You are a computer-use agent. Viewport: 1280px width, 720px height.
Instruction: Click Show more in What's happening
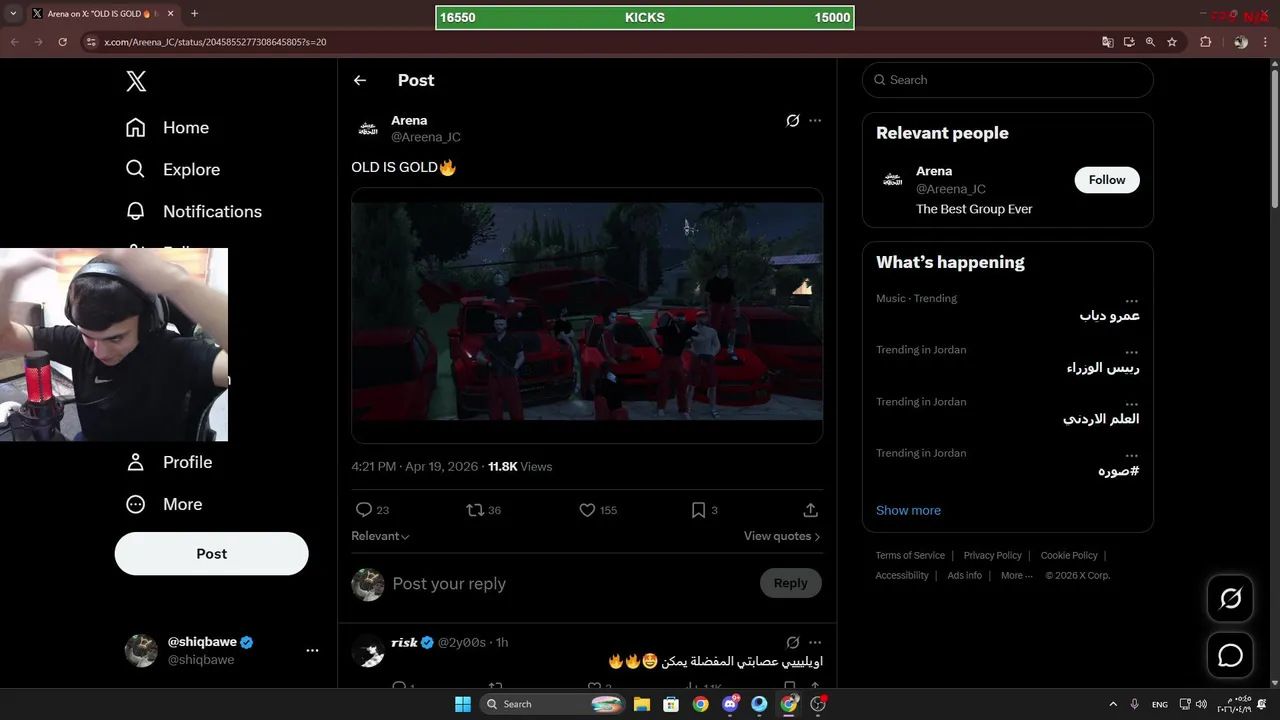[908, 510]
